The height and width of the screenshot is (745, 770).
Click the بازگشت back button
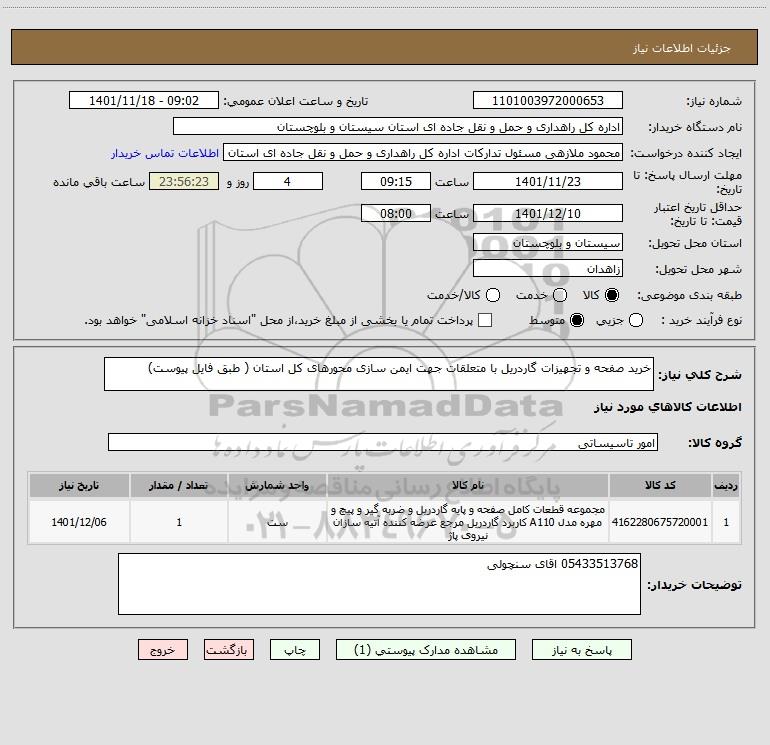(229, 650)
